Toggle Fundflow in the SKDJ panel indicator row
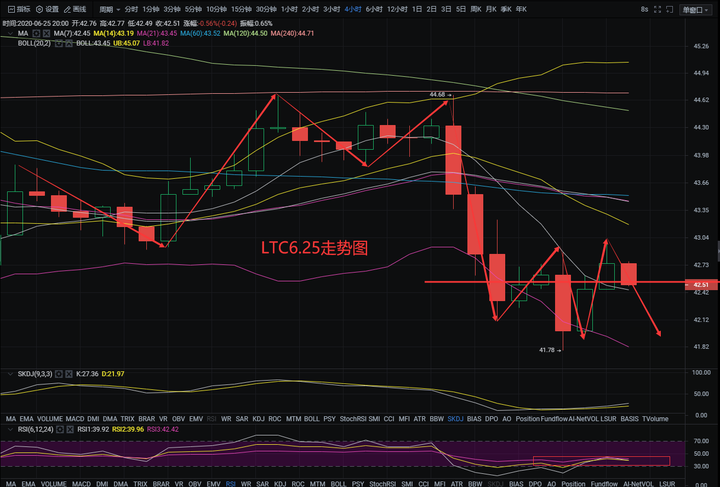The height and width of the screenshot is (487, 720). (554, 419)
